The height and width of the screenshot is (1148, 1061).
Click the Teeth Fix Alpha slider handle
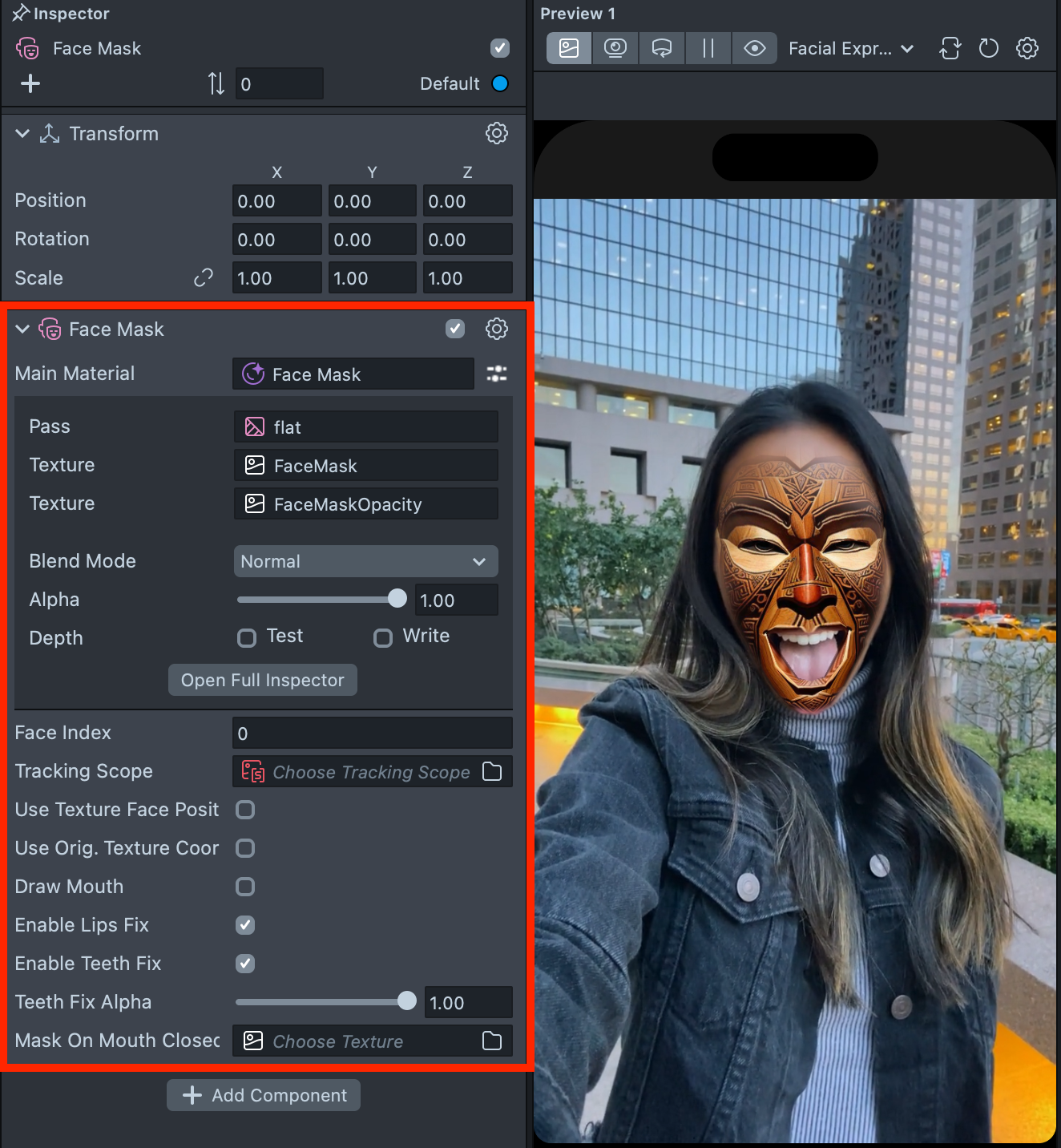click(407, 1000)
